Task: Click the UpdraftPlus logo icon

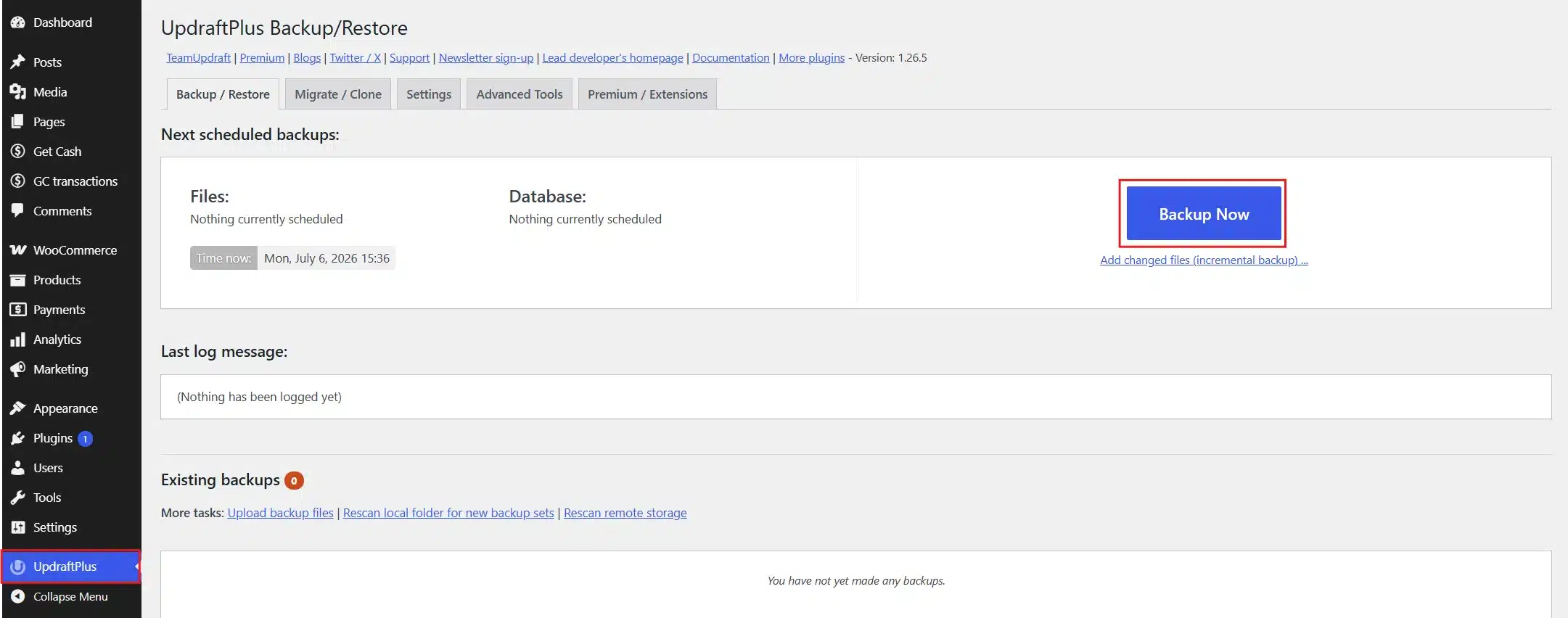Action: [x=17, y=566]
